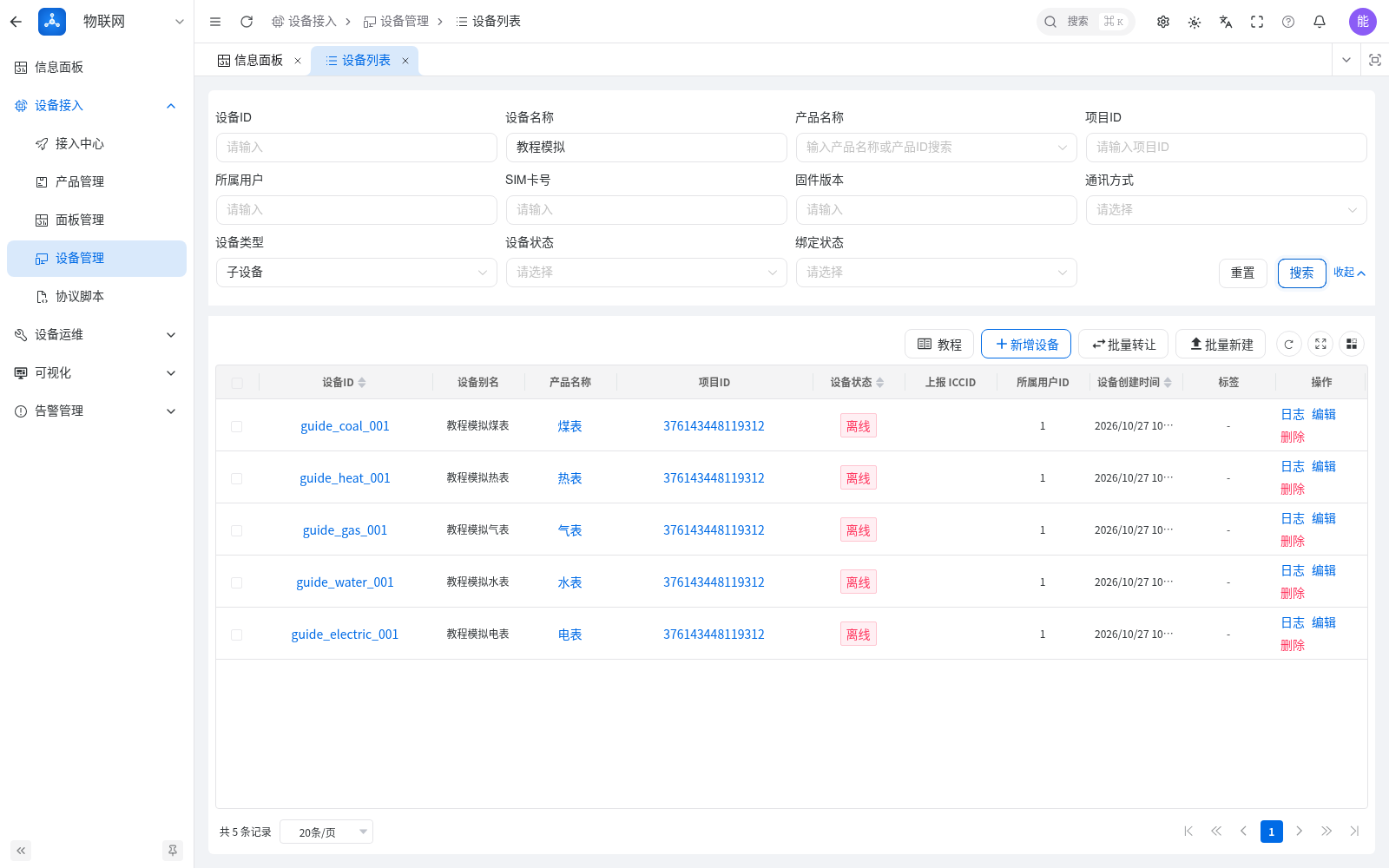The image size is (1389, 868).
Task: Open the guide_coal_001 device link
Action: (345, 426)
